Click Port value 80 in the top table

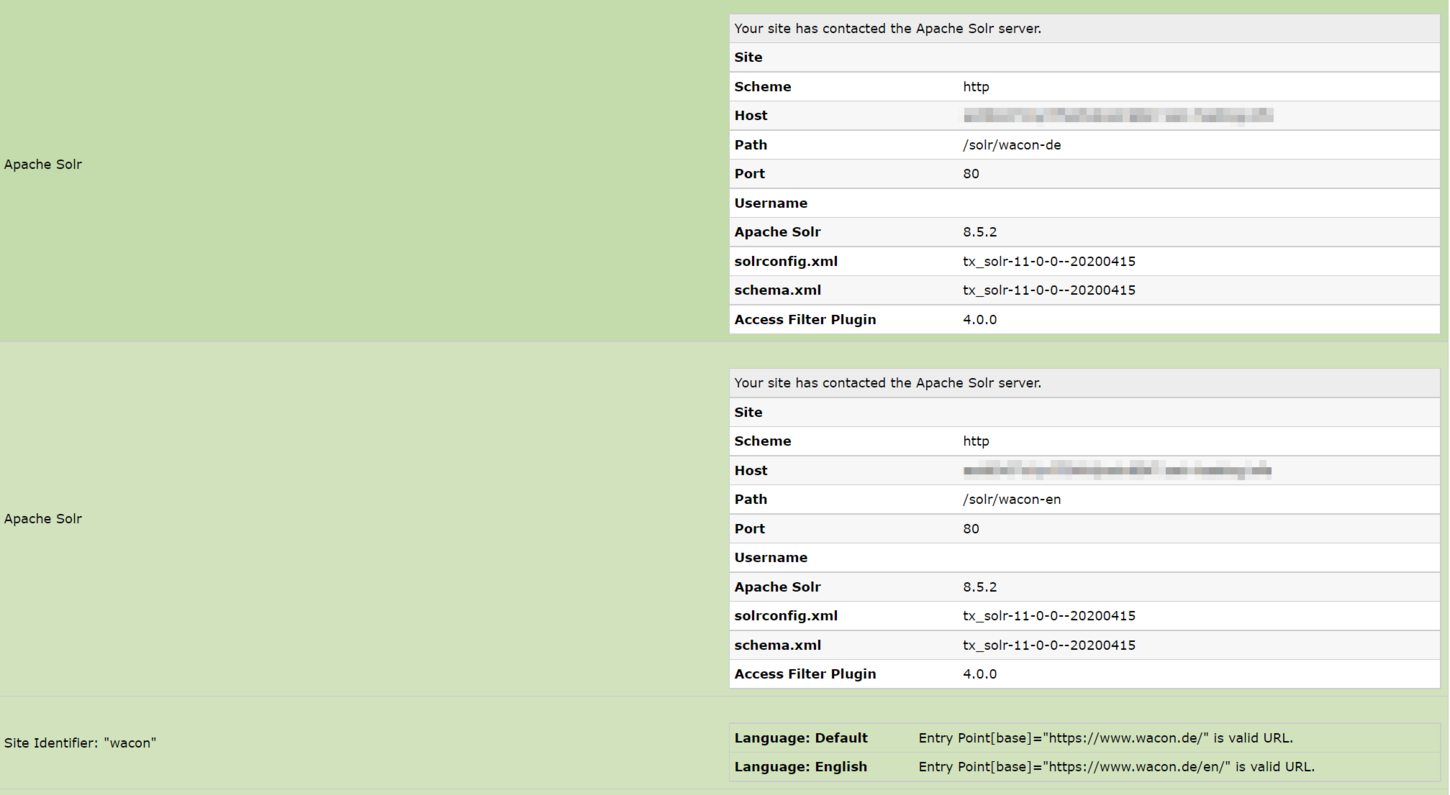click(970, 174)
